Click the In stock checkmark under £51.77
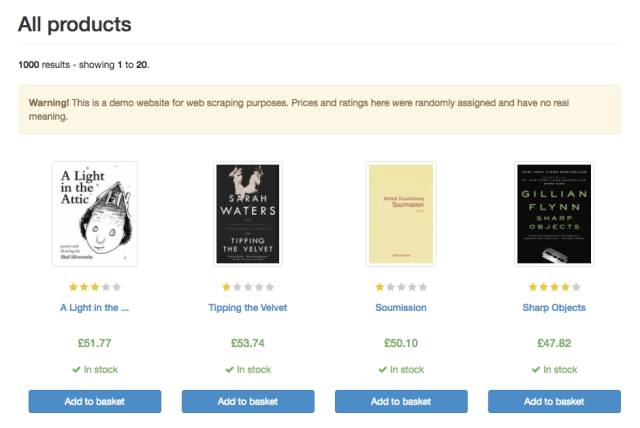The image size is (640, 428). 76,370
